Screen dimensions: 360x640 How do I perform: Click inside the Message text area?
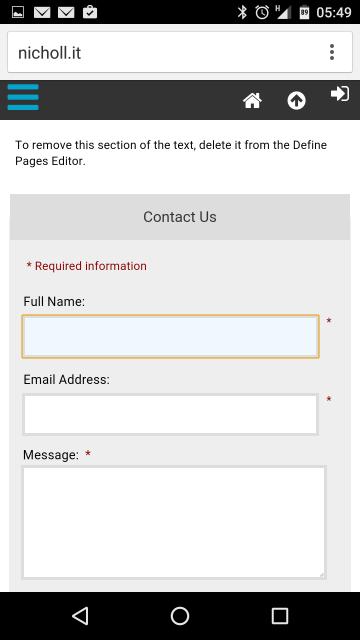click(x=174, y=522)
